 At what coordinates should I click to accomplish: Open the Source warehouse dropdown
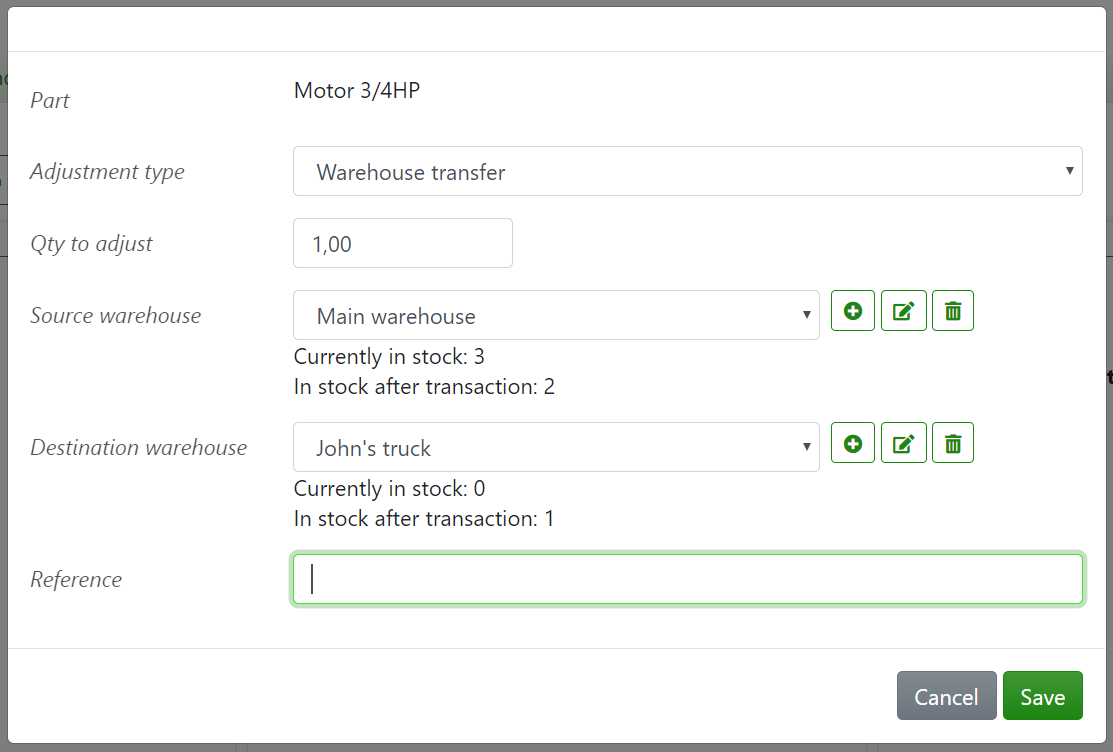[x=556, y=314]
